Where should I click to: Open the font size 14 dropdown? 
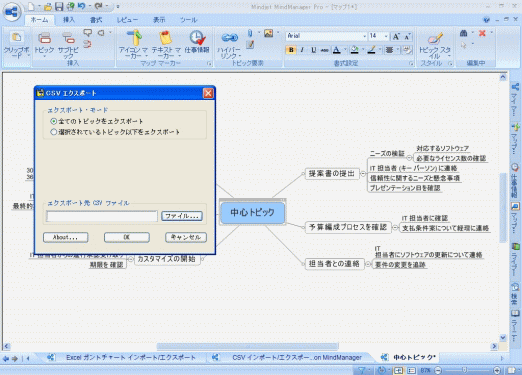[x=378, y=36]
